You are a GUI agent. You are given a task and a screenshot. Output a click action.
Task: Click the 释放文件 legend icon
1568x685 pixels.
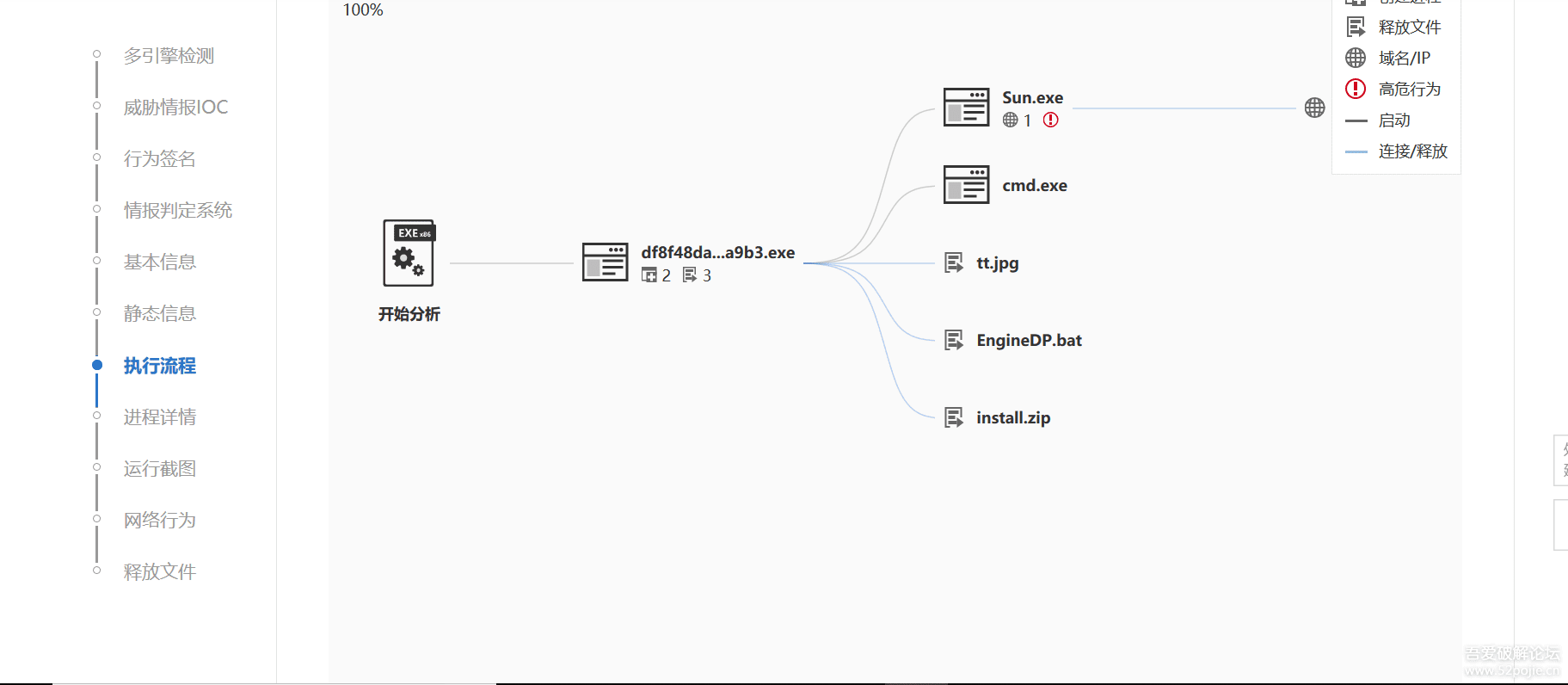click(1356, 27)
